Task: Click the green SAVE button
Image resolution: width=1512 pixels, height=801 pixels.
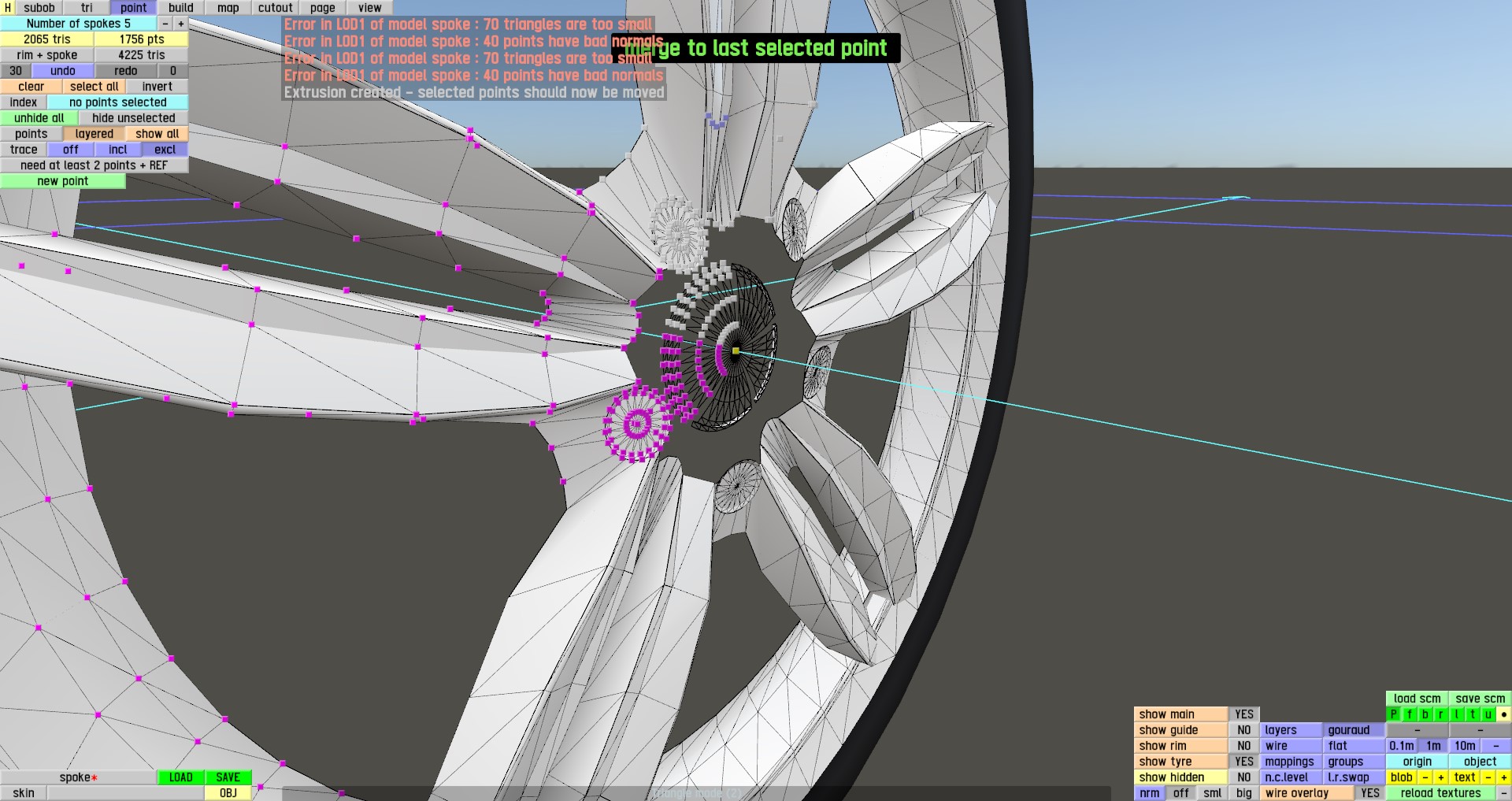Action: [228, 777]
